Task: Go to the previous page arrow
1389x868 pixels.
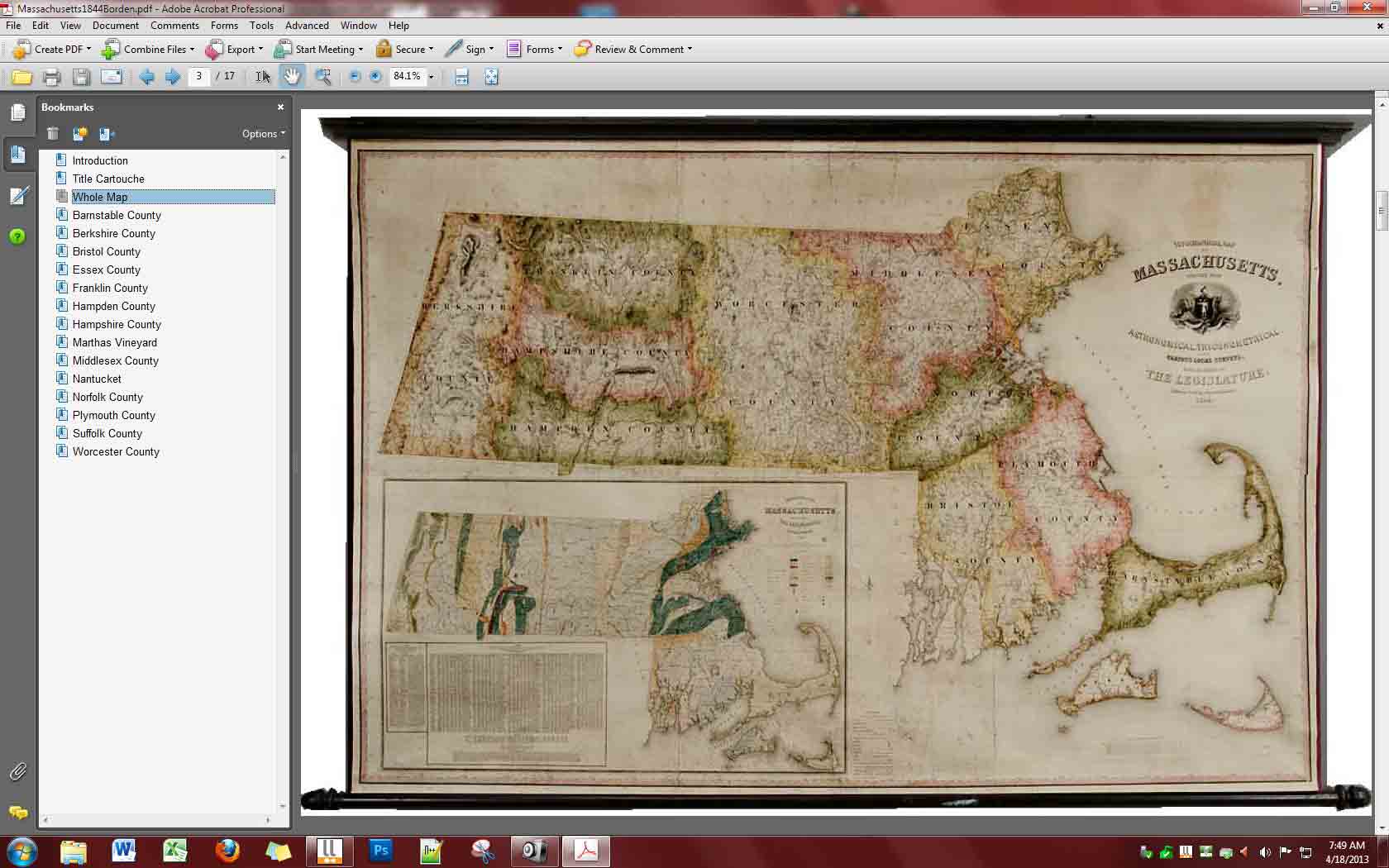Action: (x=147, y=77)
